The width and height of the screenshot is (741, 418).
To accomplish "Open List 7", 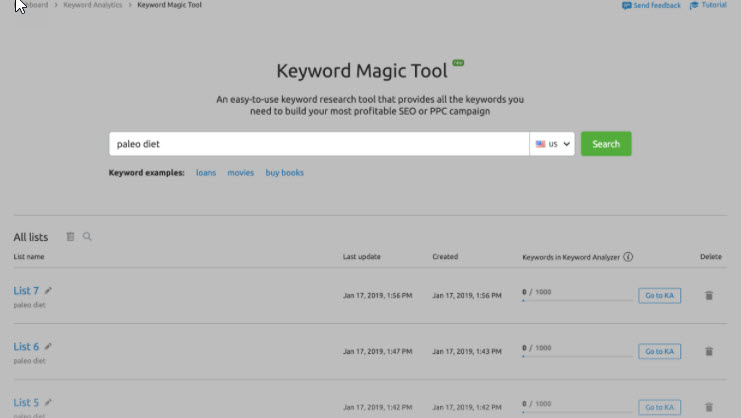I will [x=26, y=290].
